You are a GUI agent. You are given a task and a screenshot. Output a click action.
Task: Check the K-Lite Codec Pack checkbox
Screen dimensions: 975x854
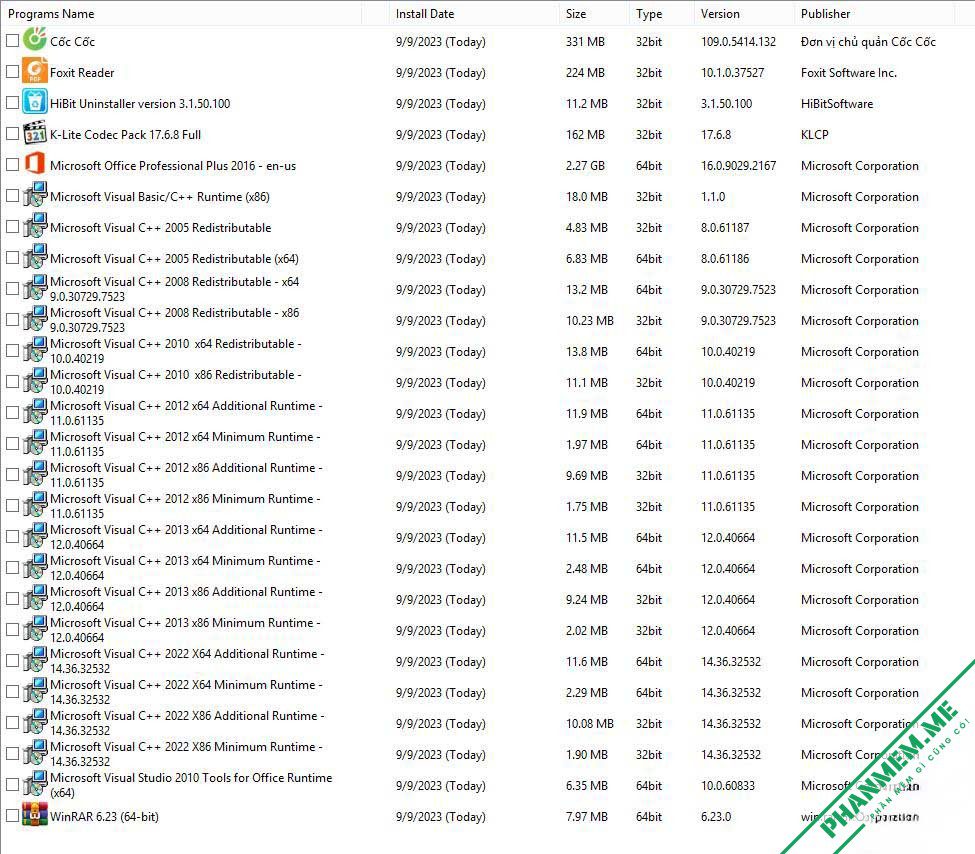[12, 134]
